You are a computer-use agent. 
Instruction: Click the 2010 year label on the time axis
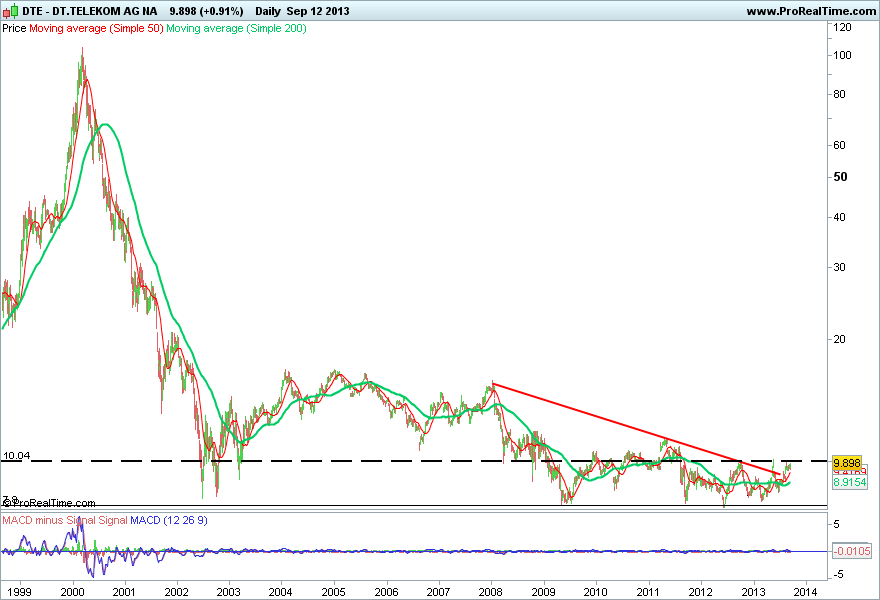click(595, 592)
